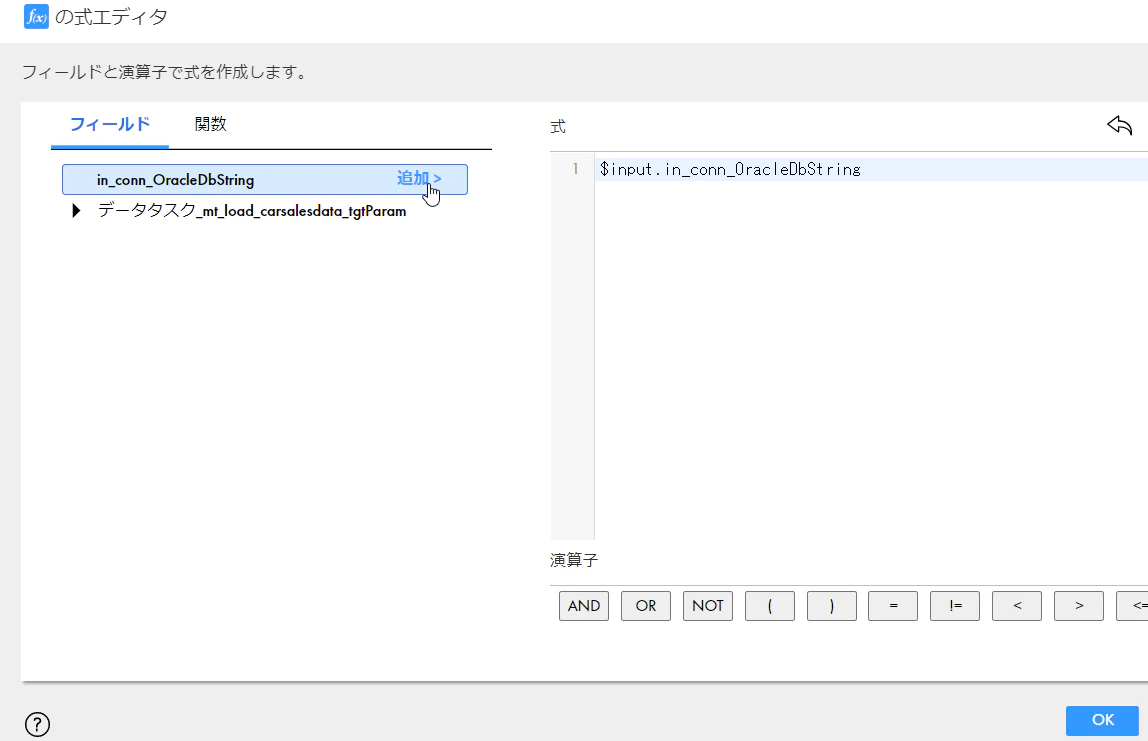
Task: Insert the AND operator
Action: click(584, 606)
